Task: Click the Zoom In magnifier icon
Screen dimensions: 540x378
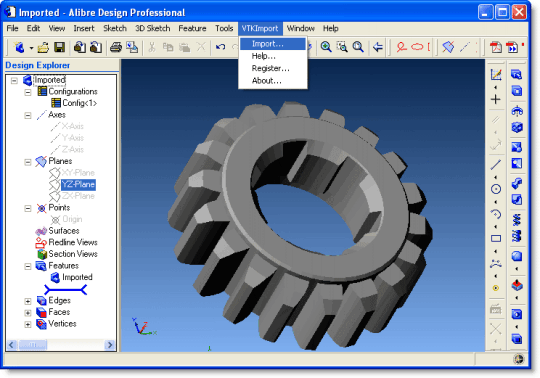Action: tap(326, 47)
